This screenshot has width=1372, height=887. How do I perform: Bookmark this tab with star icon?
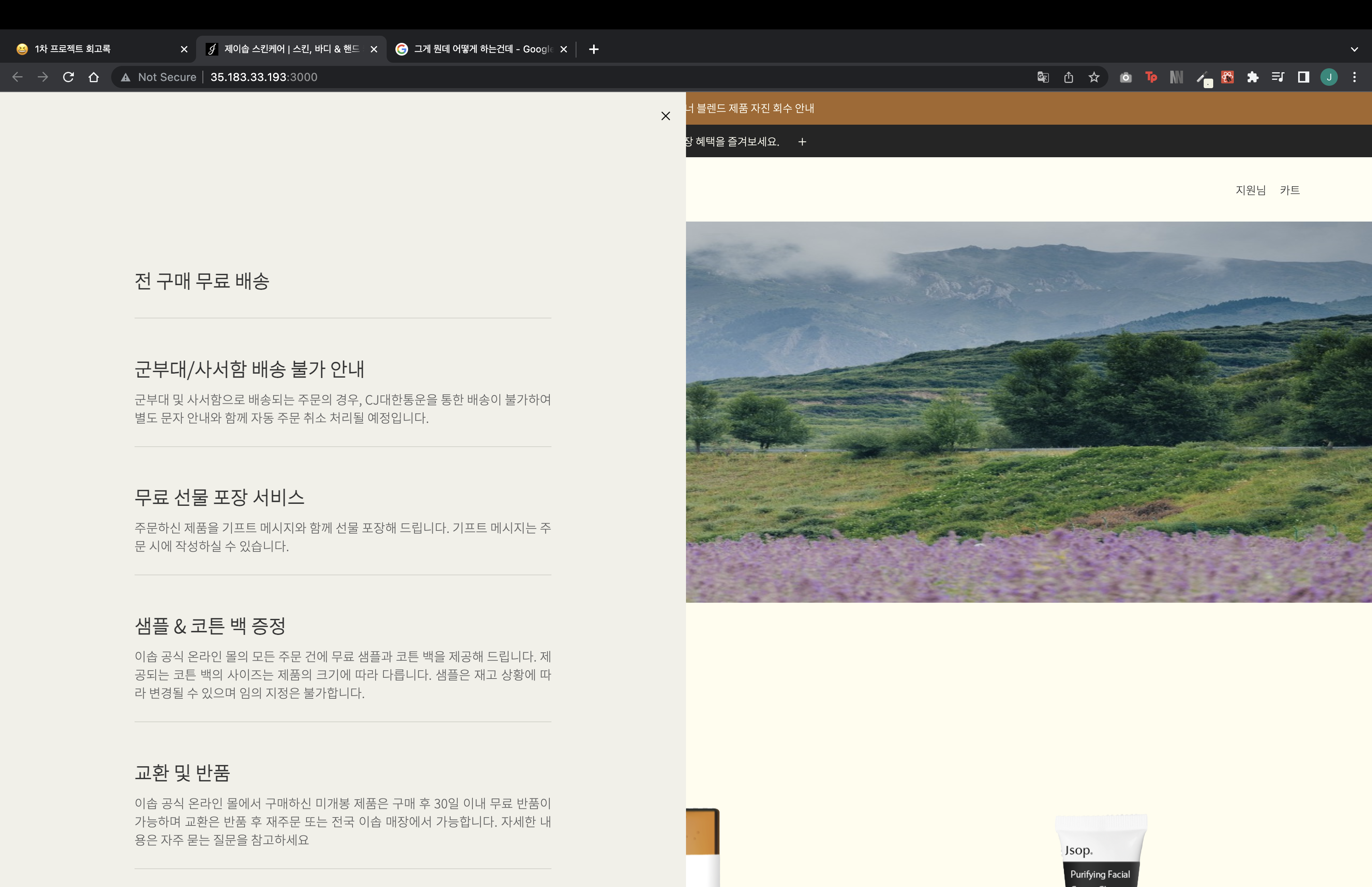click(1094, 77)
